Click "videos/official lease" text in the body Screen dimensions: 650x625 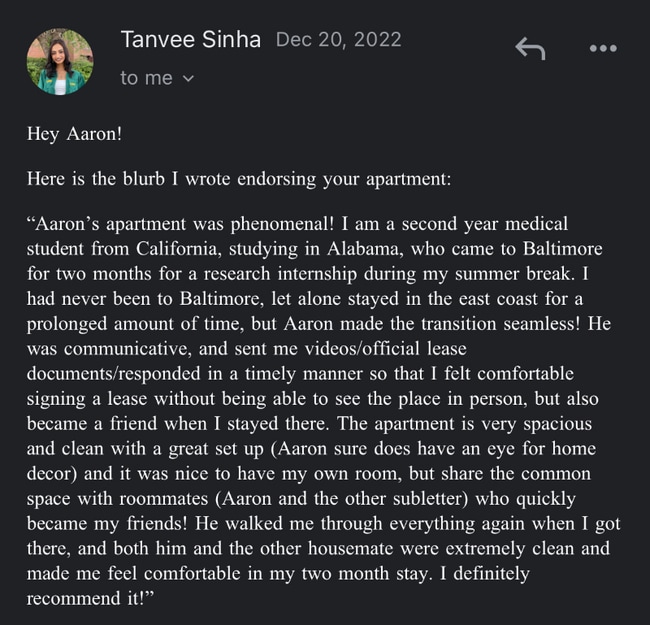386,349
